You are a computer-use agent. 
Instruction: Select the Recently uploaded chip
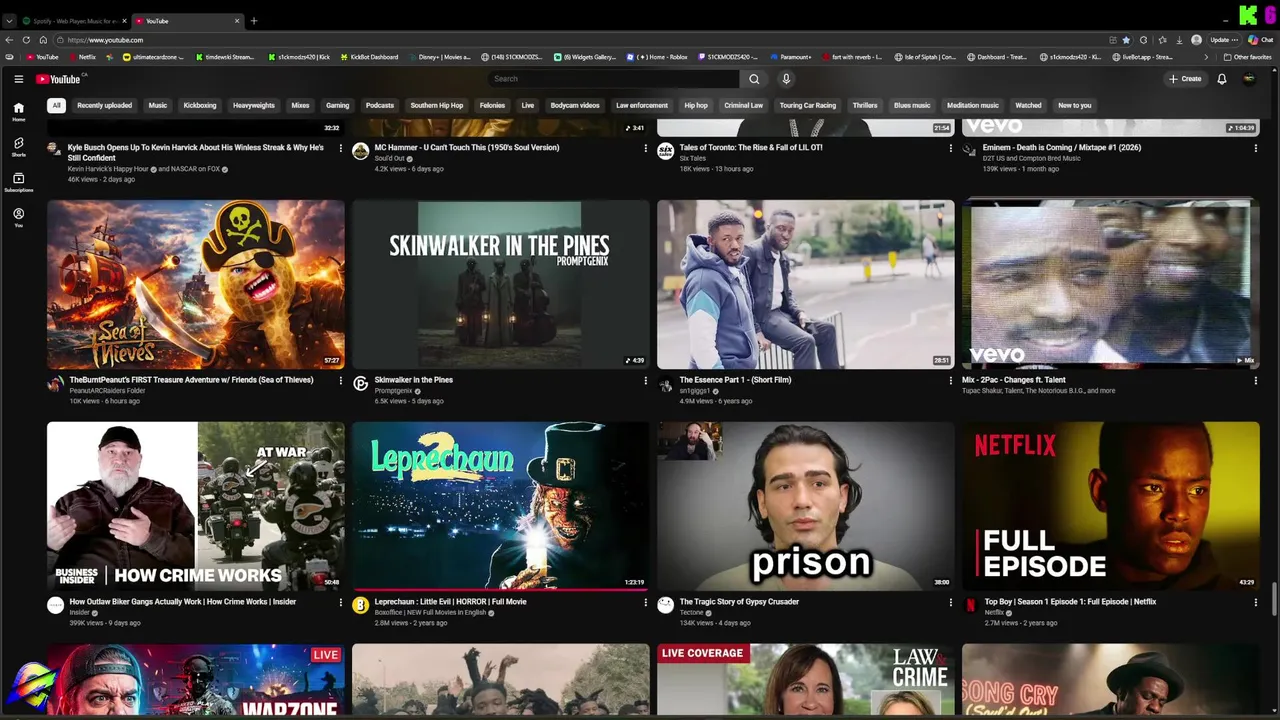coord(104,105)
